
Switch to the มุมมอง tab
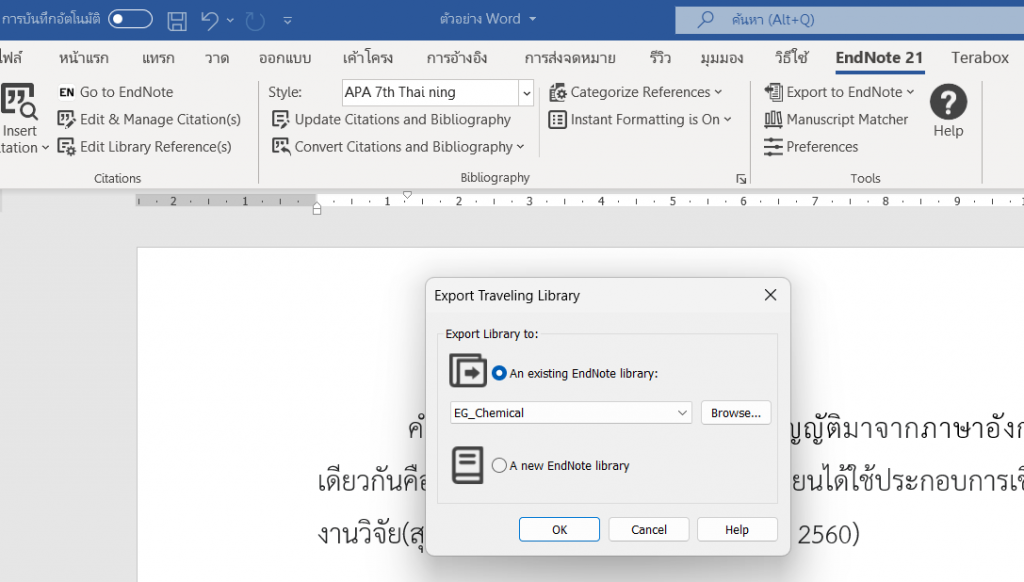[722, 58]
